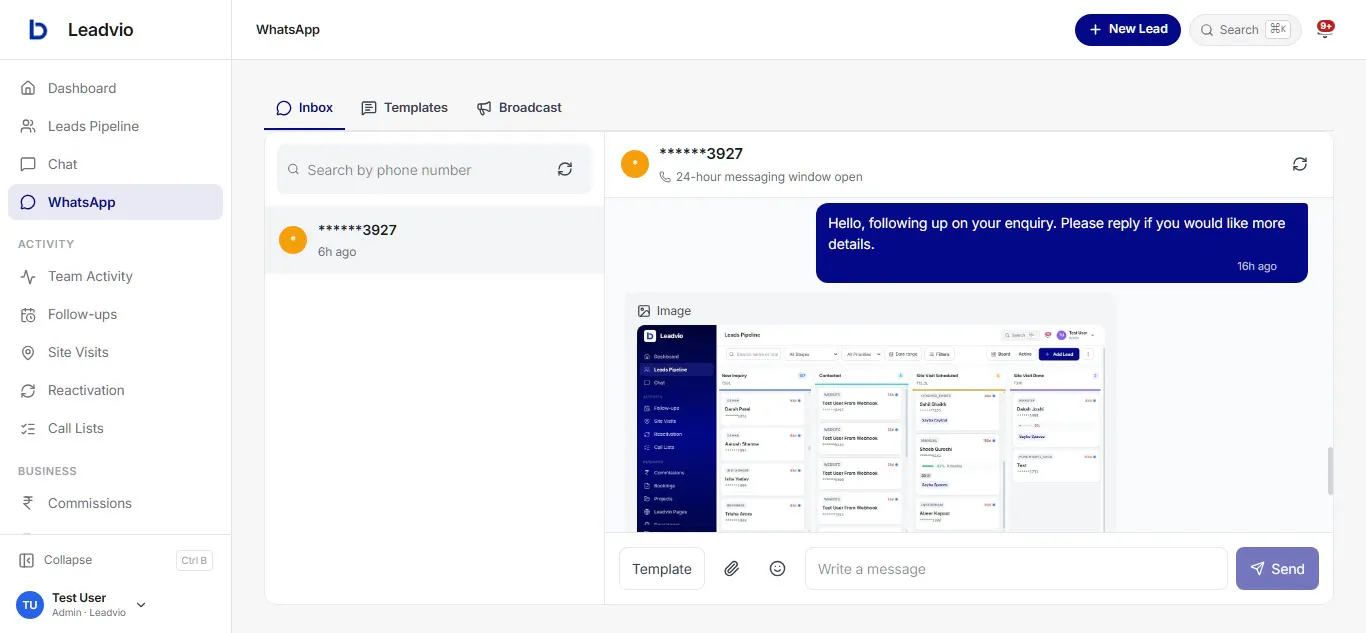The image size is (1366, 633).
Task: Click the 24-hour messaging window open text
Action: click(x=769, y=177)
